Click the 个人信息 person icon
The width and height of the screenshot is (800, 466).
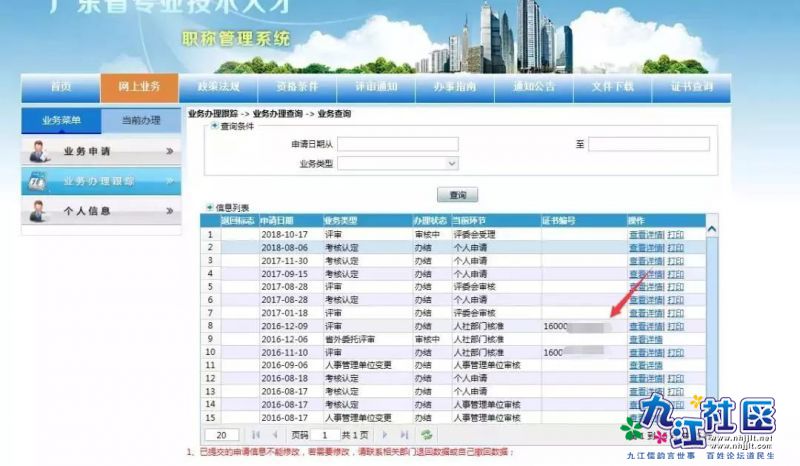click(x=38, y=211)
